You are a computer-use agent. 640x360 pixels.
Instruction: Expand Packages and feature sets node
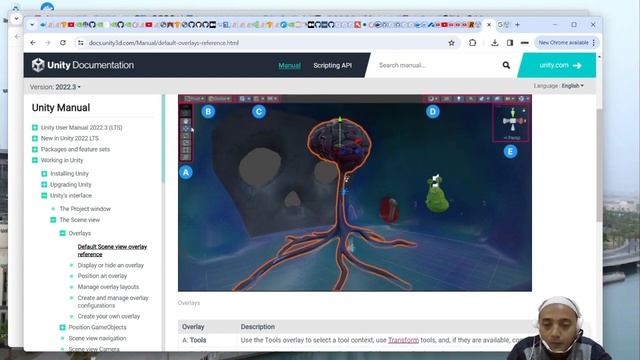pos(35,149)
